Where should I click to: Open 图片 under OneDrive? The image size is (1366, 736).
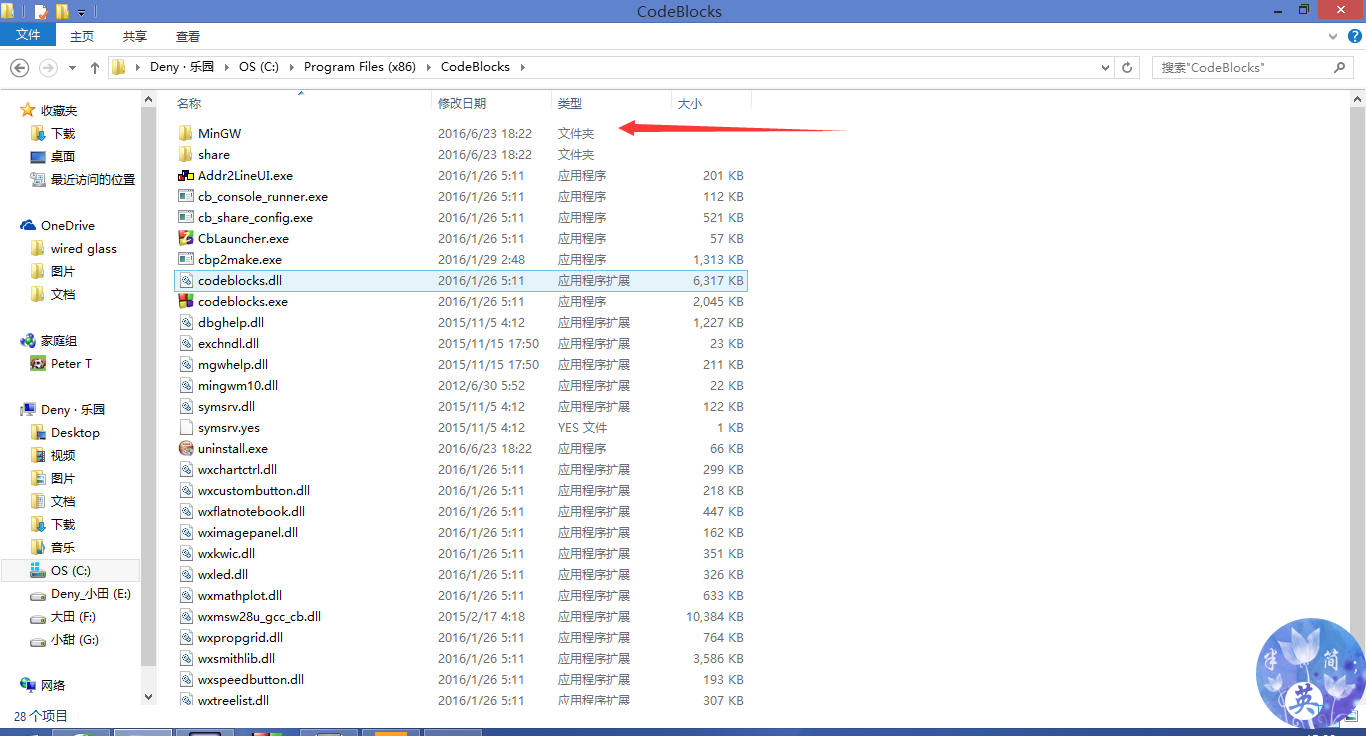(63, 272)
